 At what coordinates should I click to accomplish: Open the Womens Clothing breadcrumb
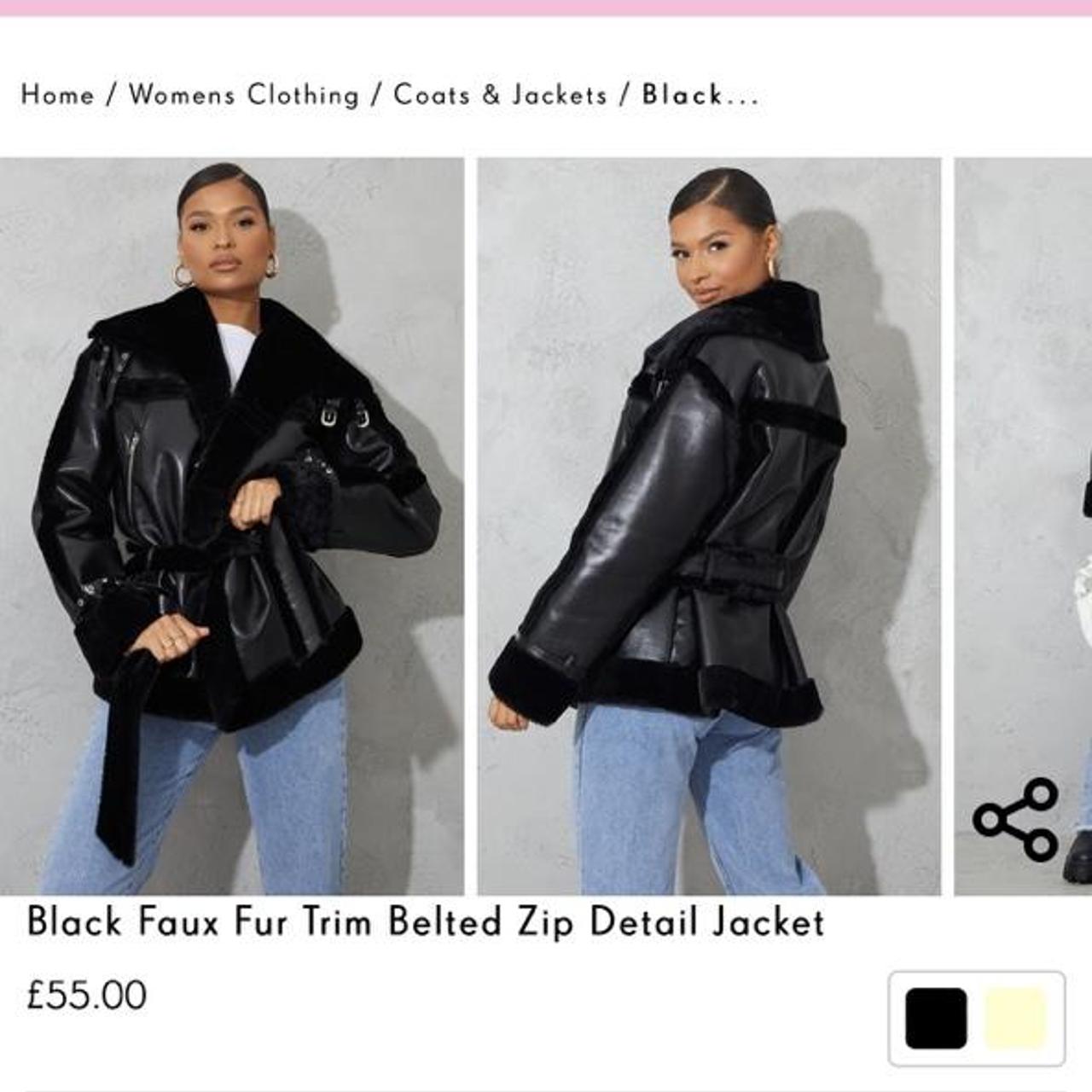[x=244, y=95]
